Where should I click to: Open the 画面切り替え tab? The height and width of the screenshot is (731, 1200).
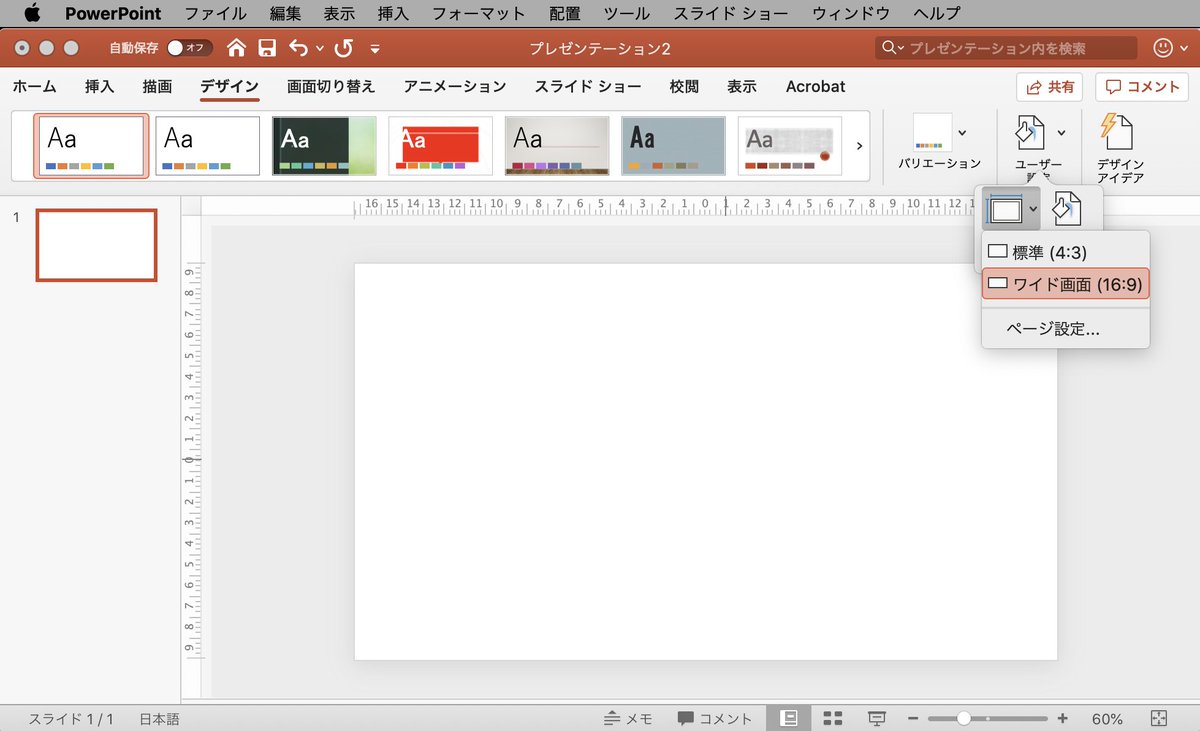click(331, 87)
